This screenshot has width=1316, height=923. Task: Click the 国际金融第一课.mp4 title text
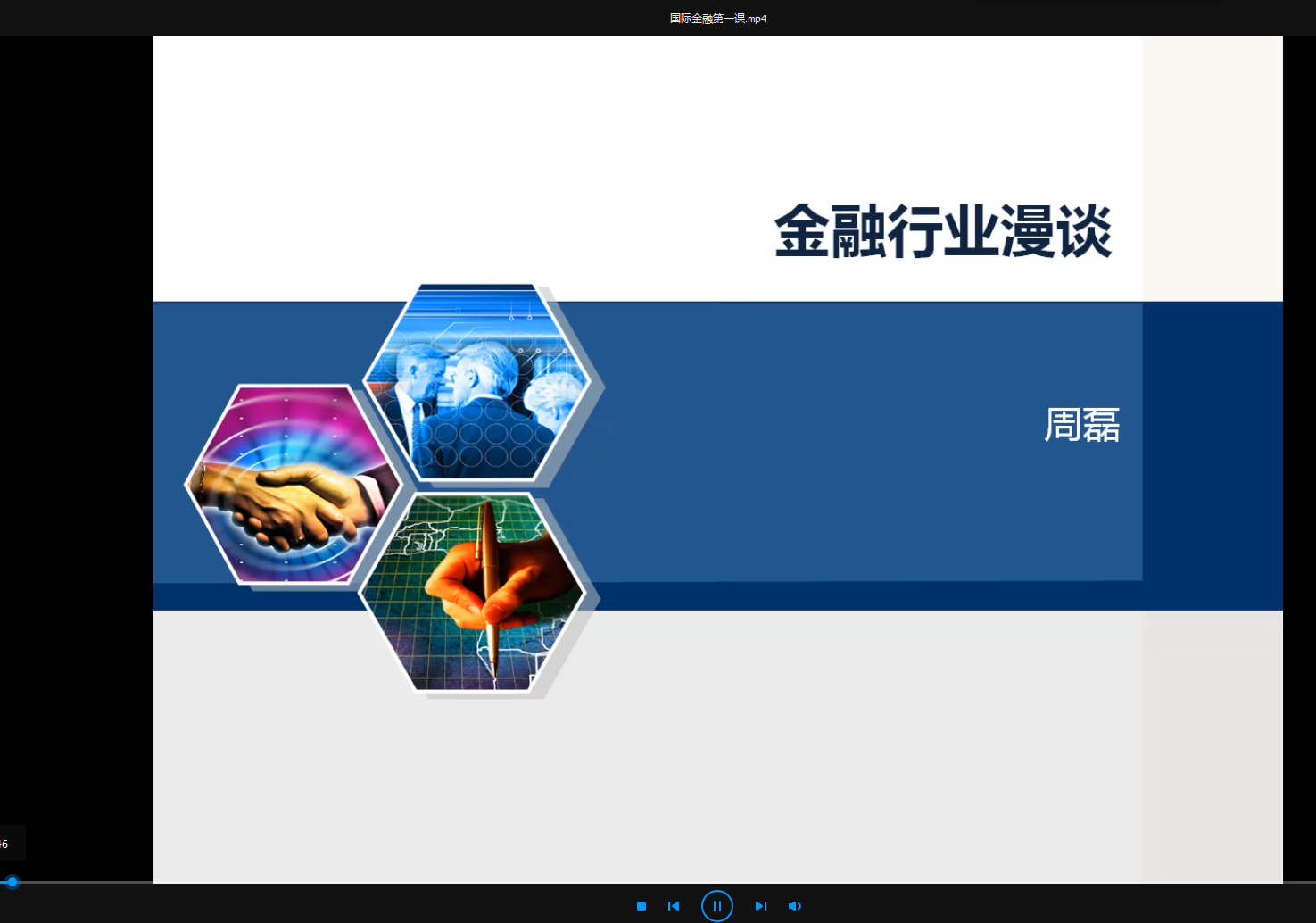pyautogui.click(x=718, y=18)
